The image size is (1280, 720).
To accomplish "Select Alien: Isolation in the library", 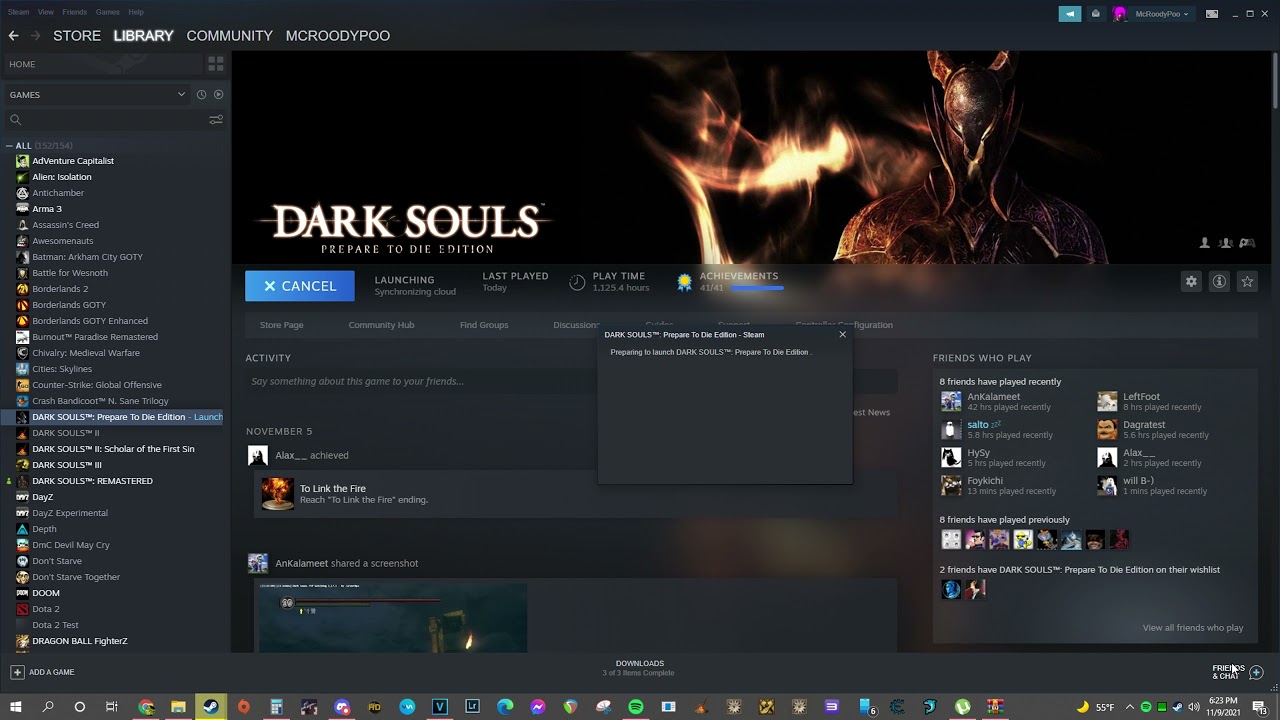I will [62, 177].
